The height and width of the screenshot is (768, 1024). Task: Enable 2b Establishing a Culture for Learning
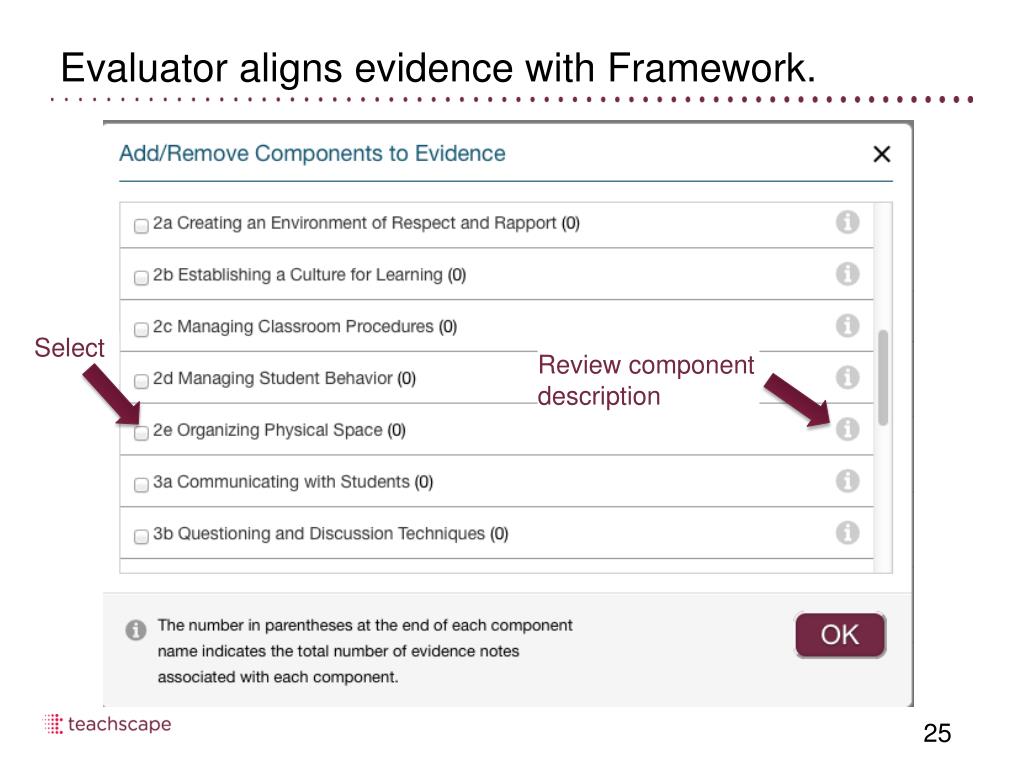(x=141, y=278)
